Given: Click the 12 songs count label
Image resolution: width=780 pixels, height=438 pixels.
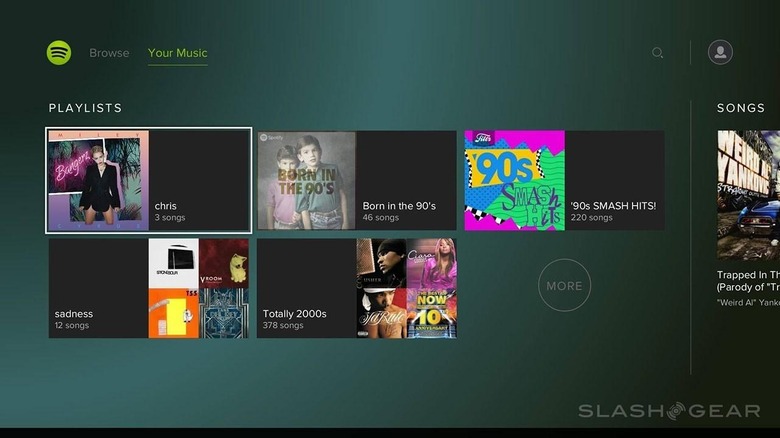Looking at the screenshot, I should [72, 326].
